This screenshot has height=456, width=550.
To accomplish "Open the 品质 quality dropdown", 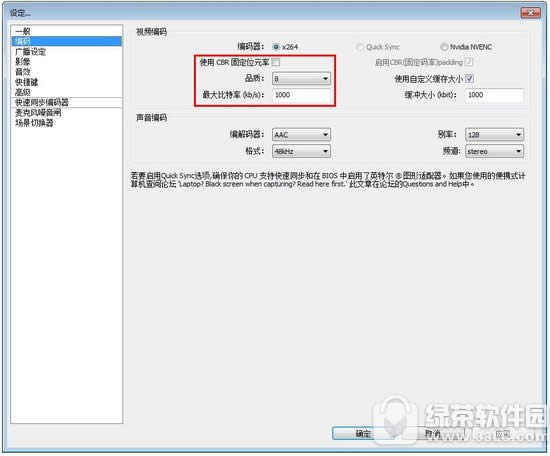I will pos(301,78).
